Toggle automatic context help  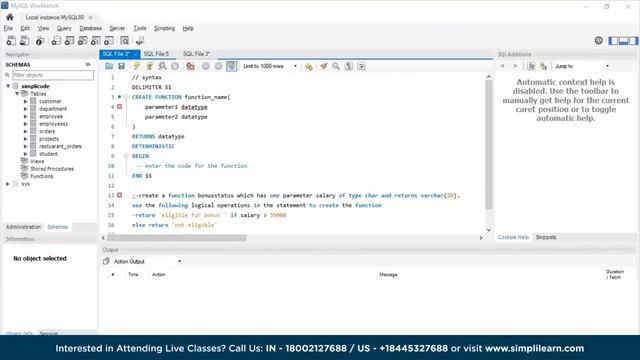click(543, 66)
